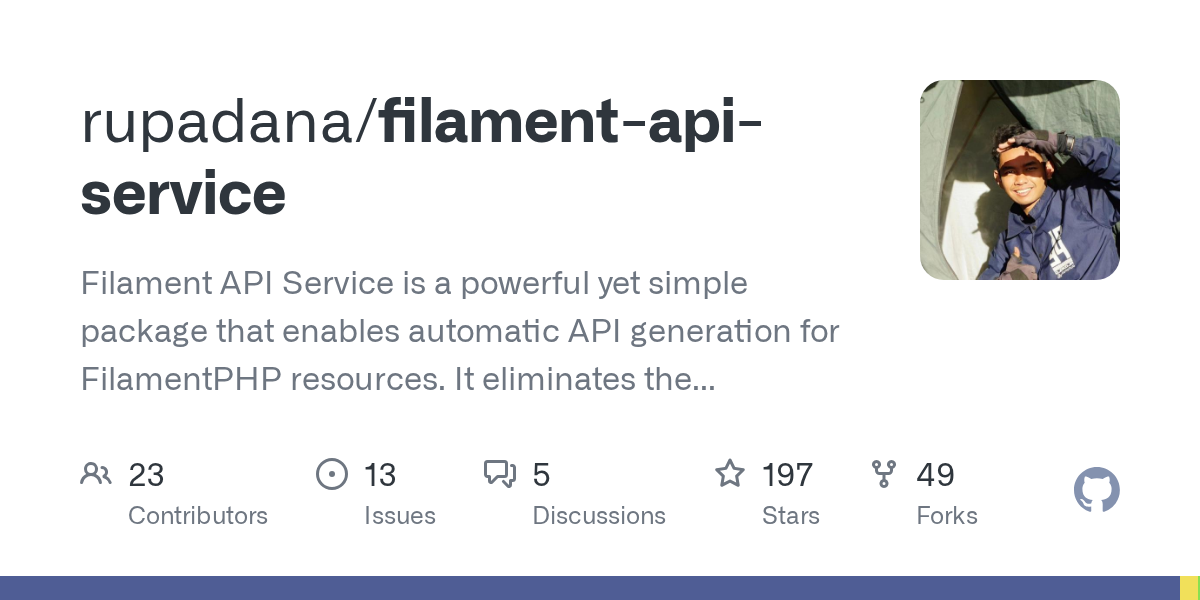
Task: Click the GitHub Octocat logo
Action: point(1096,491)
